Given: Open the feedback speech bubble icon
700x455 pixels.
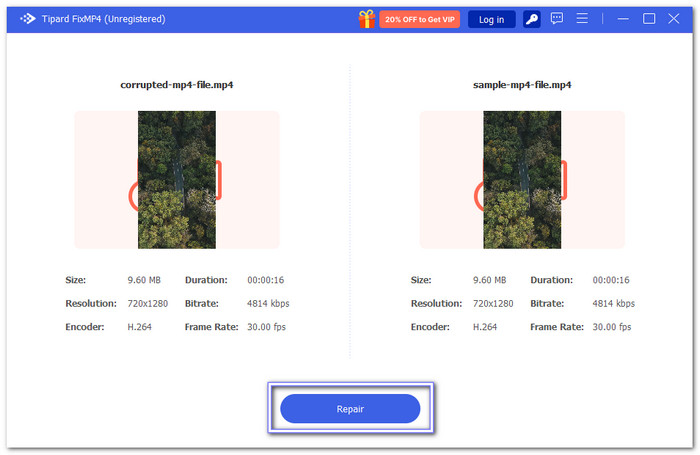Looking at the screenshot, I should [x=557, y=19].
